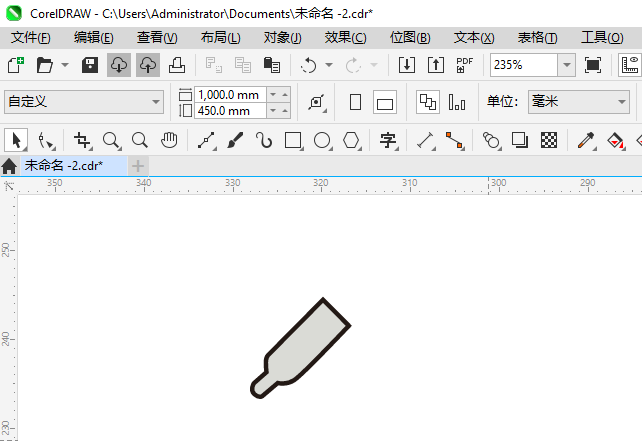This screenshot has height=441, width=642.
Task: Add a new document tab with plus
Action: [138, 166]
